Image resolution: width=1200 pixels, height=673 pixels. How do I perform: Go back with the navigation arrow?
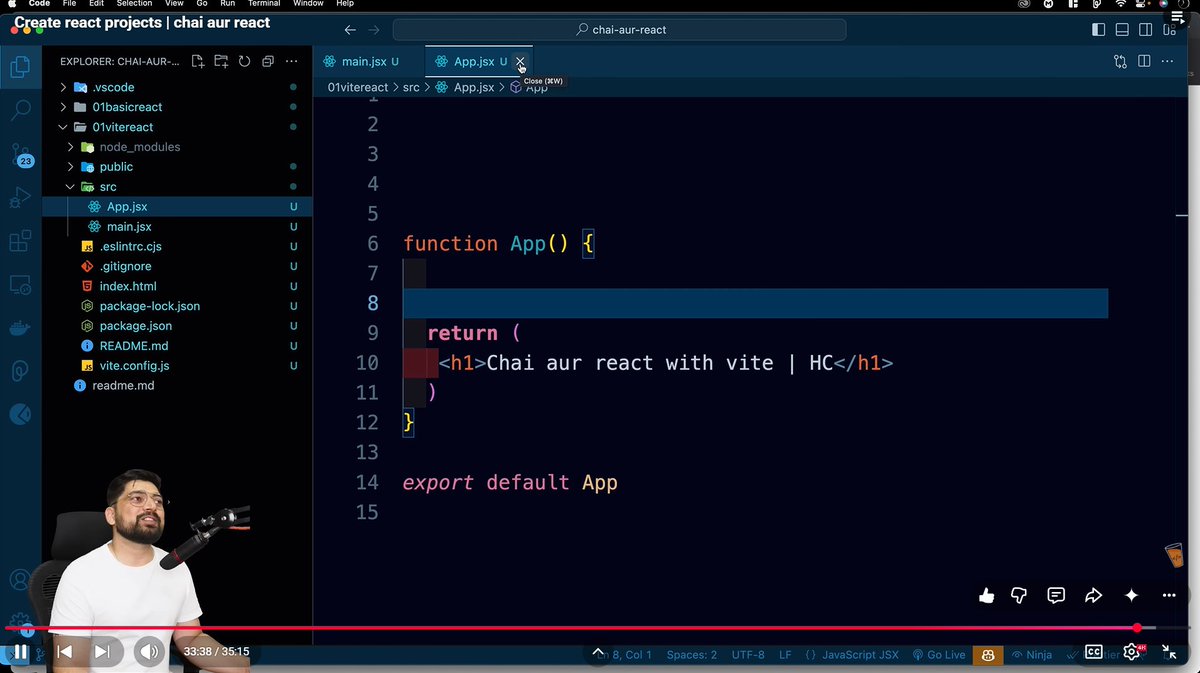(x=349, y=30)
